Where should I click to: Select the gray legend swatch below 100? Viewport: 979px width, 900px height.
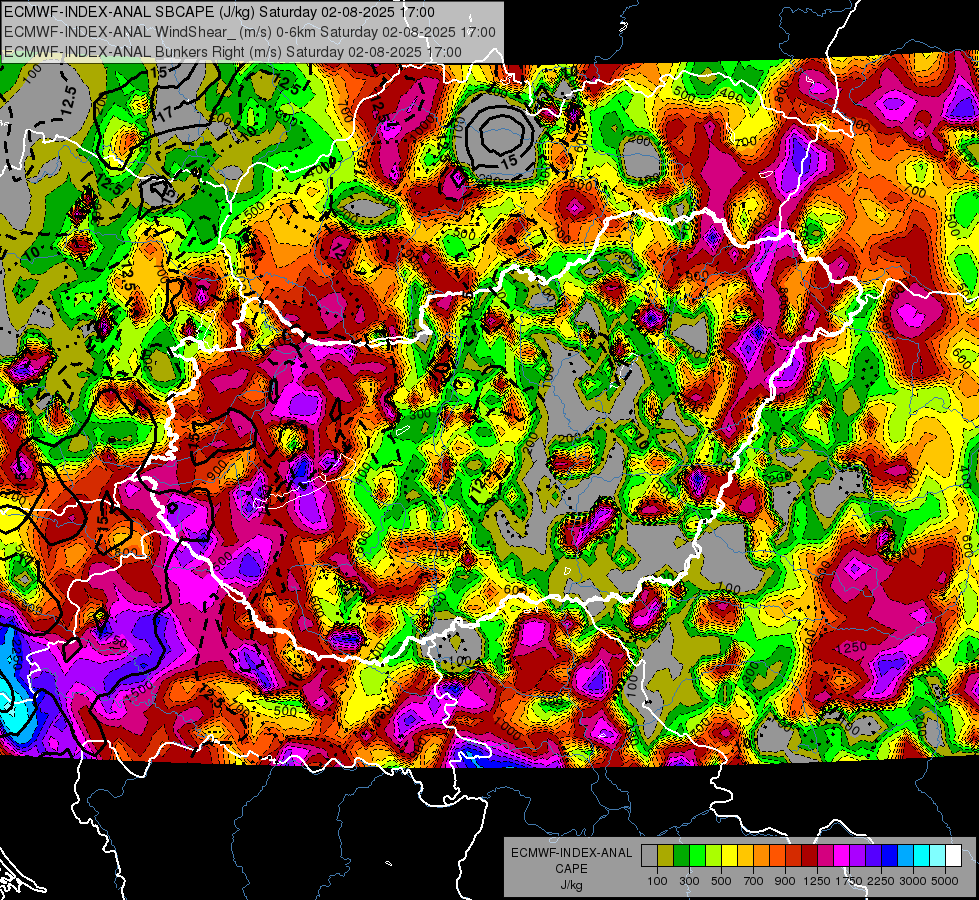tap(649, 856)
